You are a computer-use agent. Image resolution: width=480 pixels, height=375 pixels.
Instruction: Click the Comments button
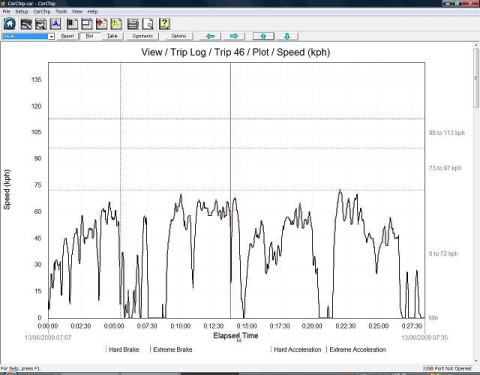tap(142, 36)
